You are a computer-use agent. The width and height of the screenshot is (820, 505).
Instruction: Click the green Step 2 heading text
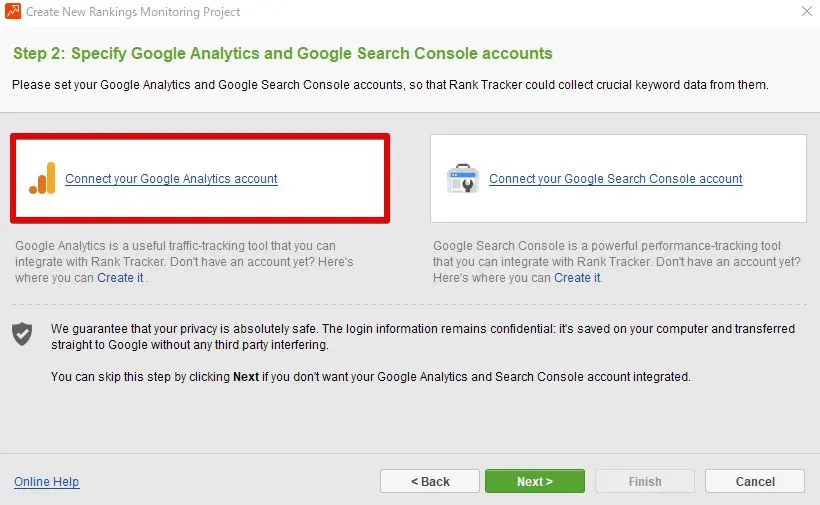(282, 53)
